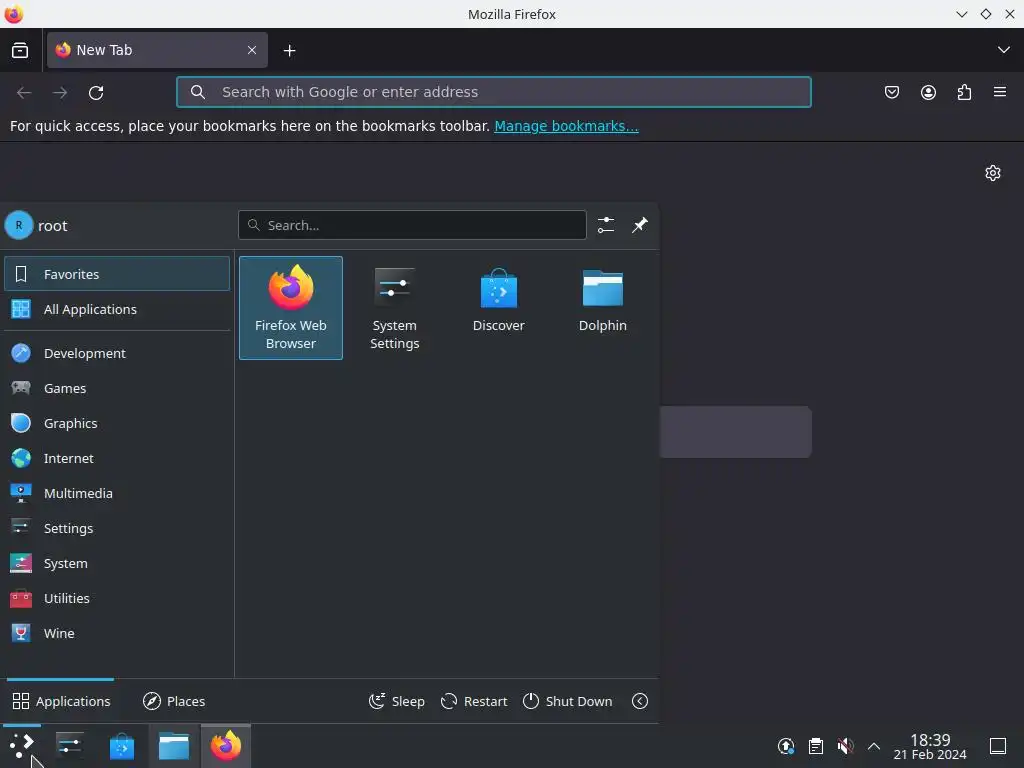Open System Settings from the taskbar
This screenshot has width=1024, height=768.
coord(69,745)
